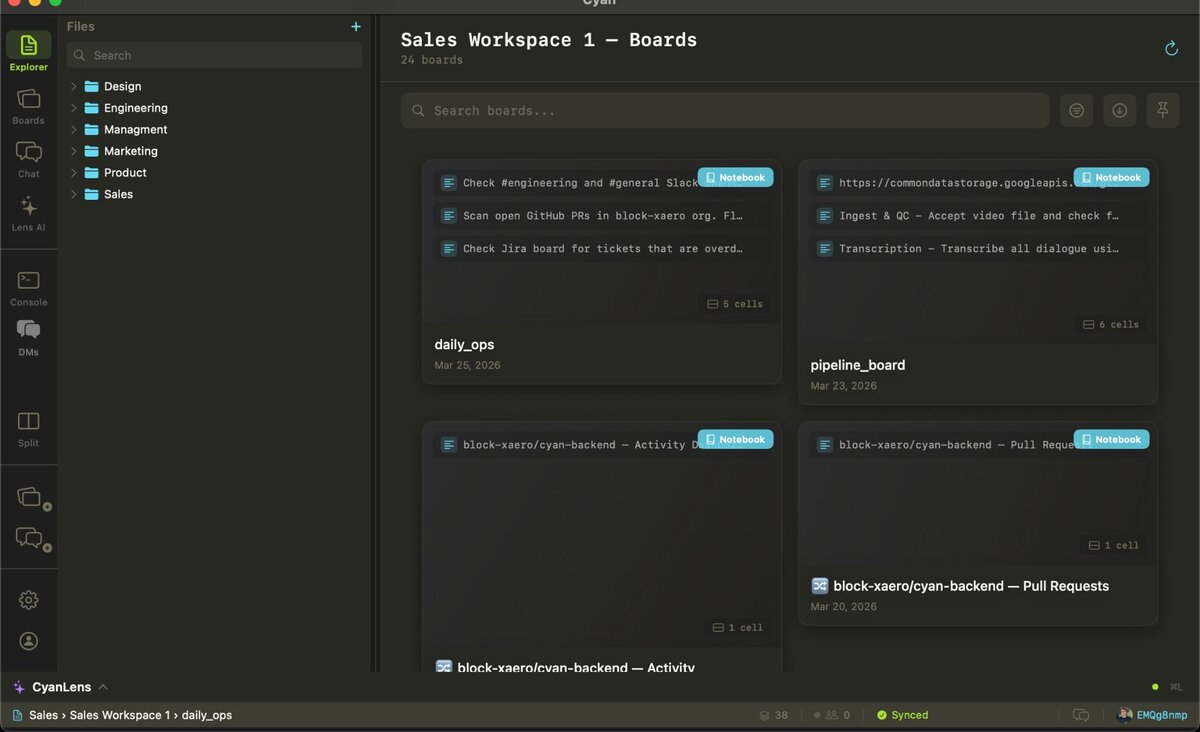The image size is (1200, 732).
Task: Click the pin icon above the boards grid
Action: tap(1162, 110)
